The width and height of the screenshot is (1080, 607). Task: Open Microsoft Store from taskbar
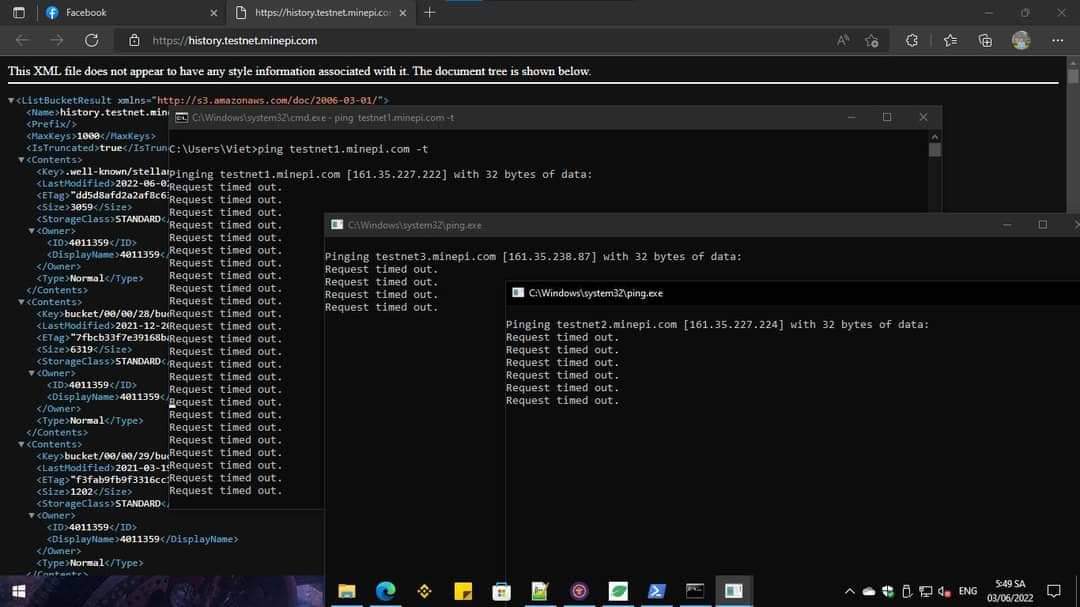(501, 591)
